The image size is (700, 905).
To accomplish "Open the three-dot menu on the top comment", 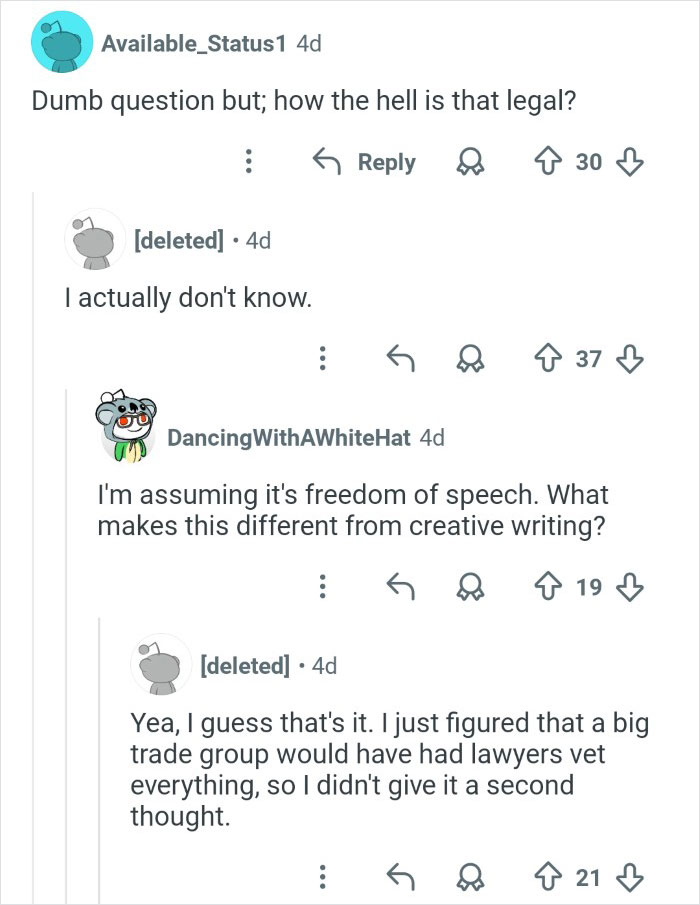I will point(250,162).
